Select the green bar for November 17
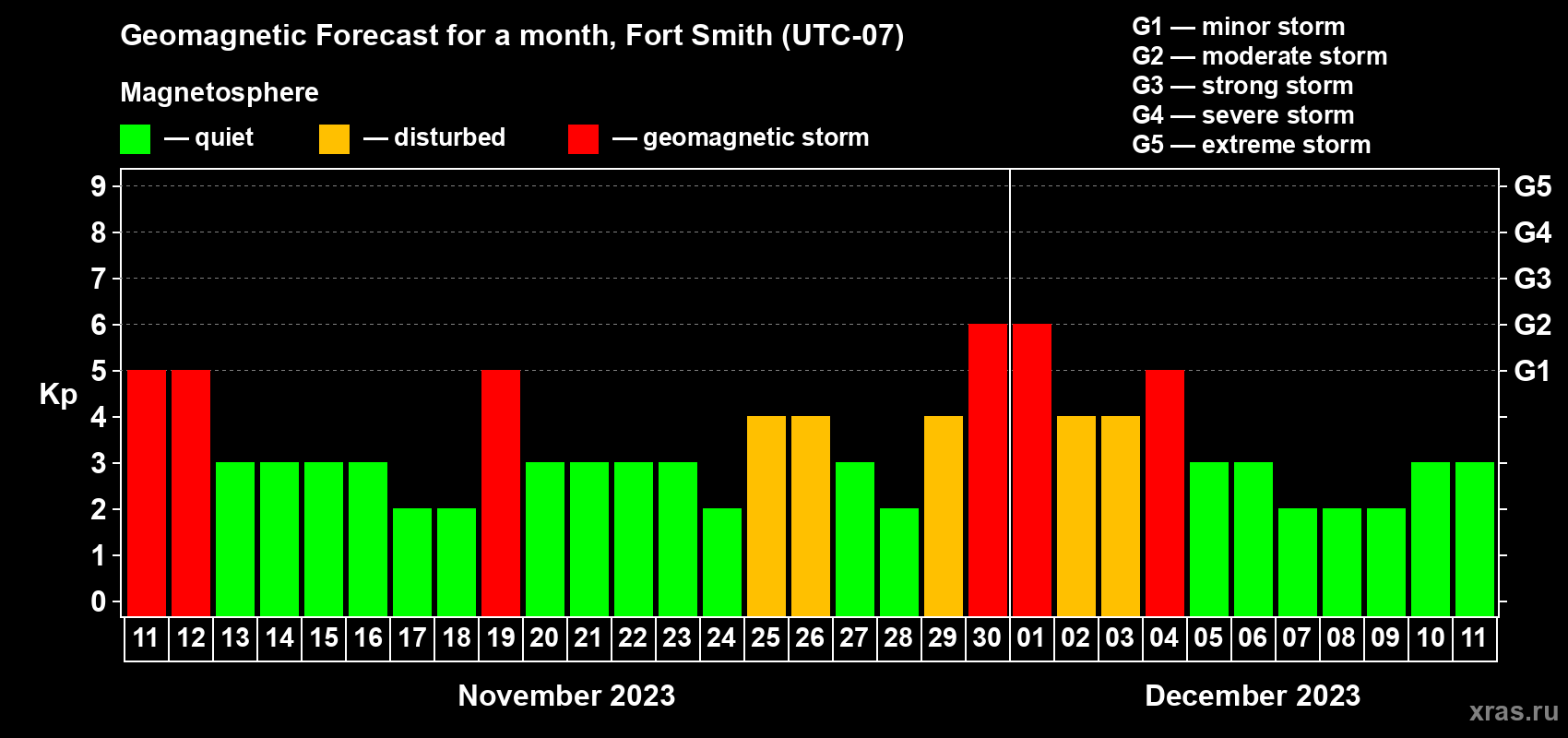This screenshot has width=1568, height=738. [412, 562]
